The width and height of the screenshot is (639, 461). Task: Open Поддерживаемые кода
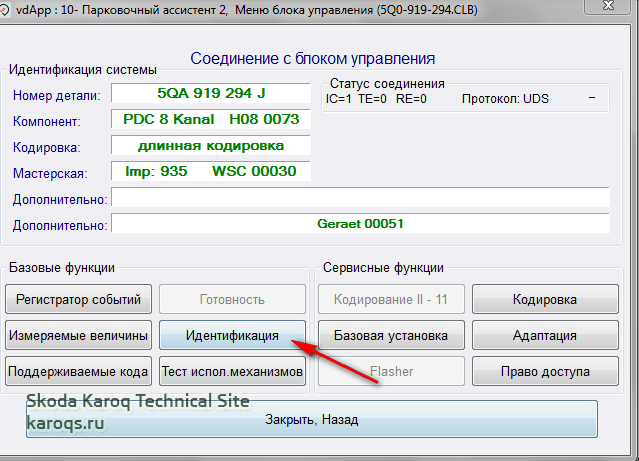(80, 372)
